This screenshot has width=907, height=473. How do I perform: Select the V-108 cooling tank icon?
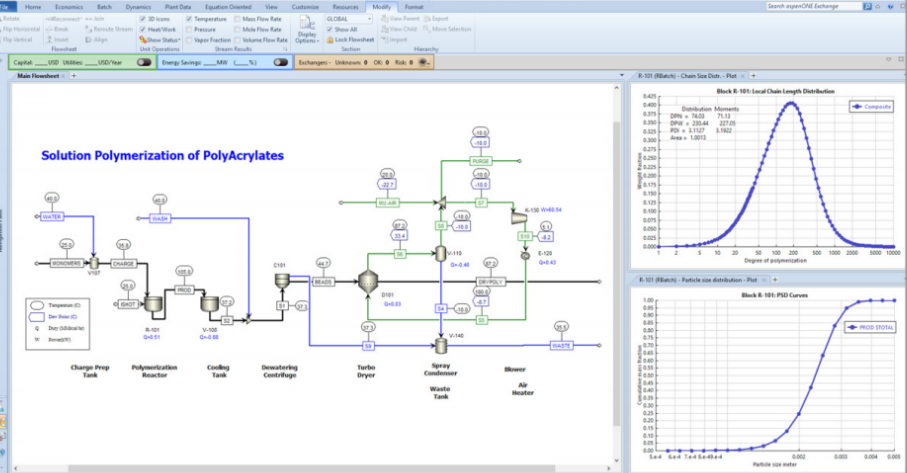click(x=209, y=304)
